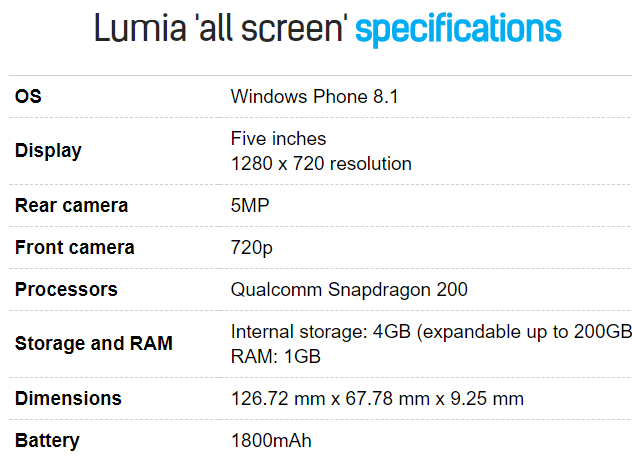Click the 'Internal storage: 4GB' line

click(431, 332)
